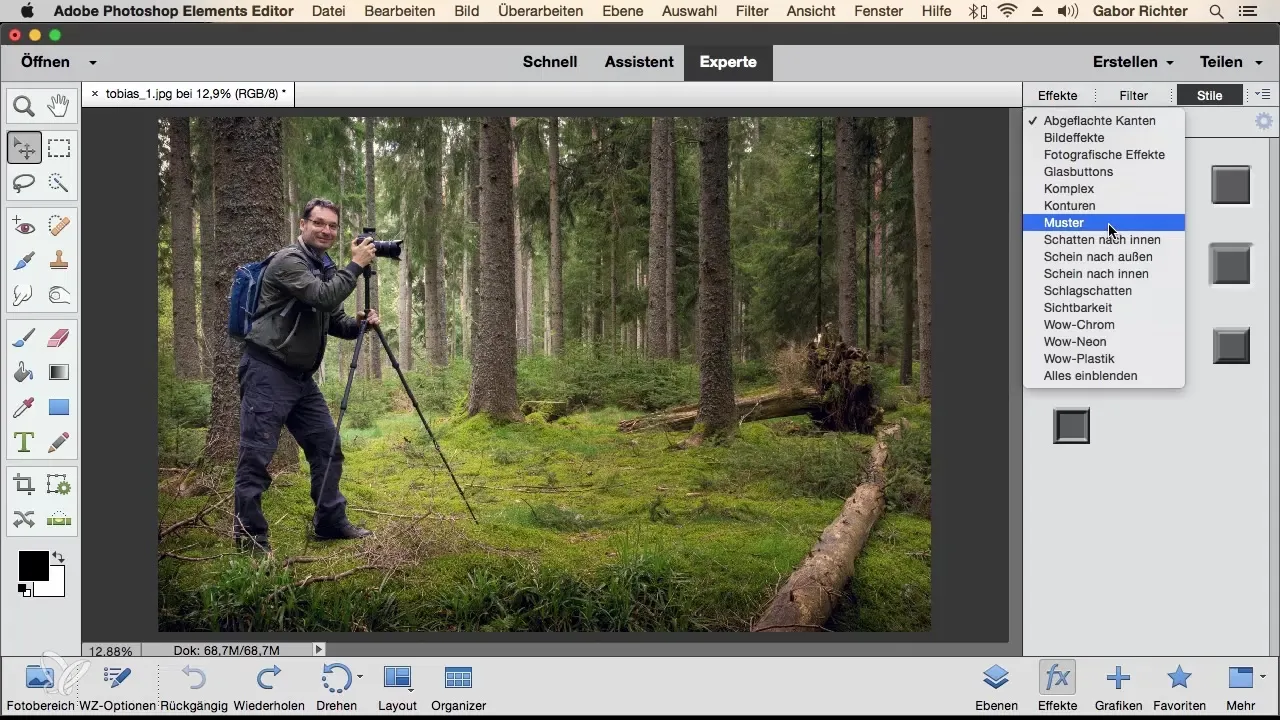Image resolution: width=1280 pixels, height=720 pixels.
Task: Select the Pencil tool
Action: point(59,441)
